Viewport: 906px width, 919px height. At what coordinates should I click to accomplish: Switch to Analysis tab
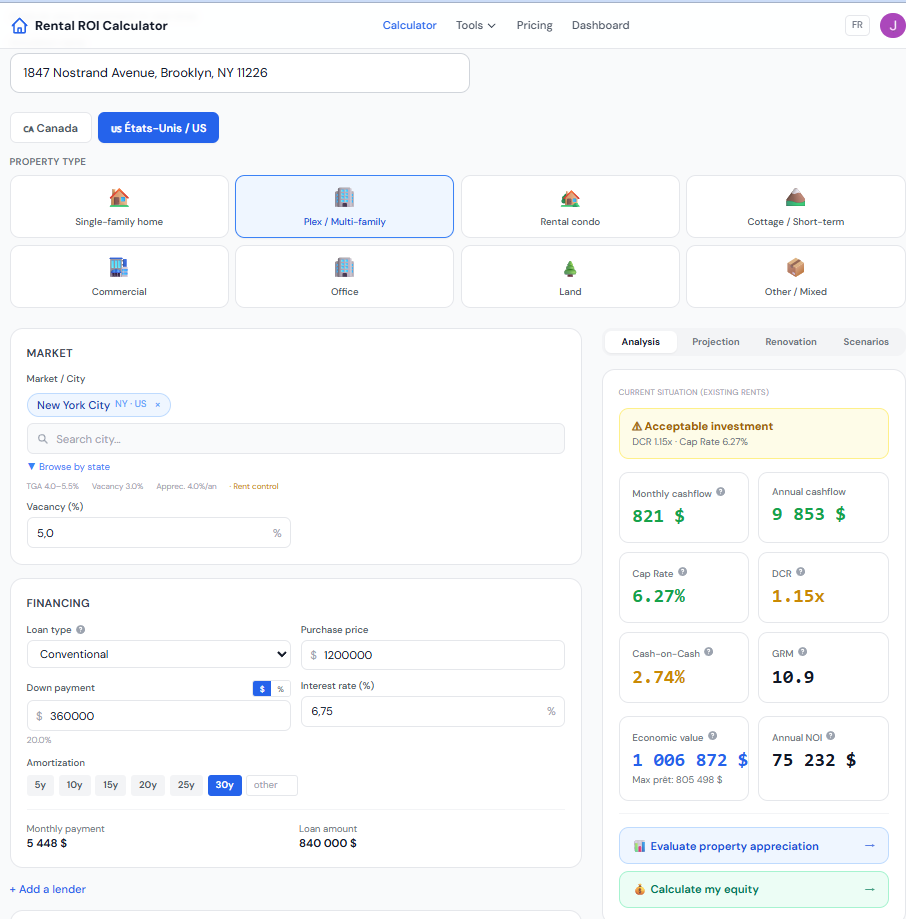[x=641, y=342]
